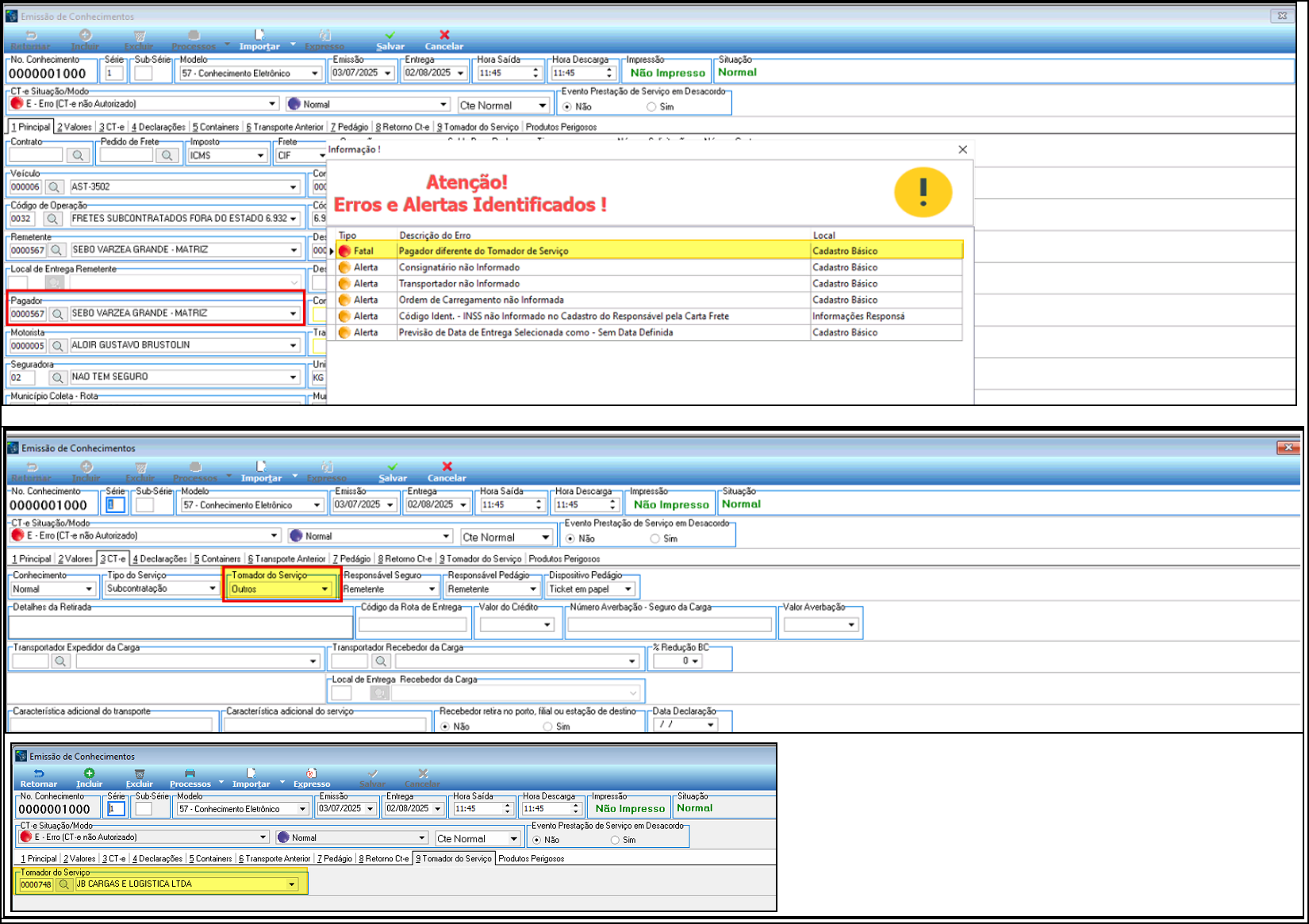
Task: Select Evento Desacordo Não radio in bottom window
Action: click(537, 840)
